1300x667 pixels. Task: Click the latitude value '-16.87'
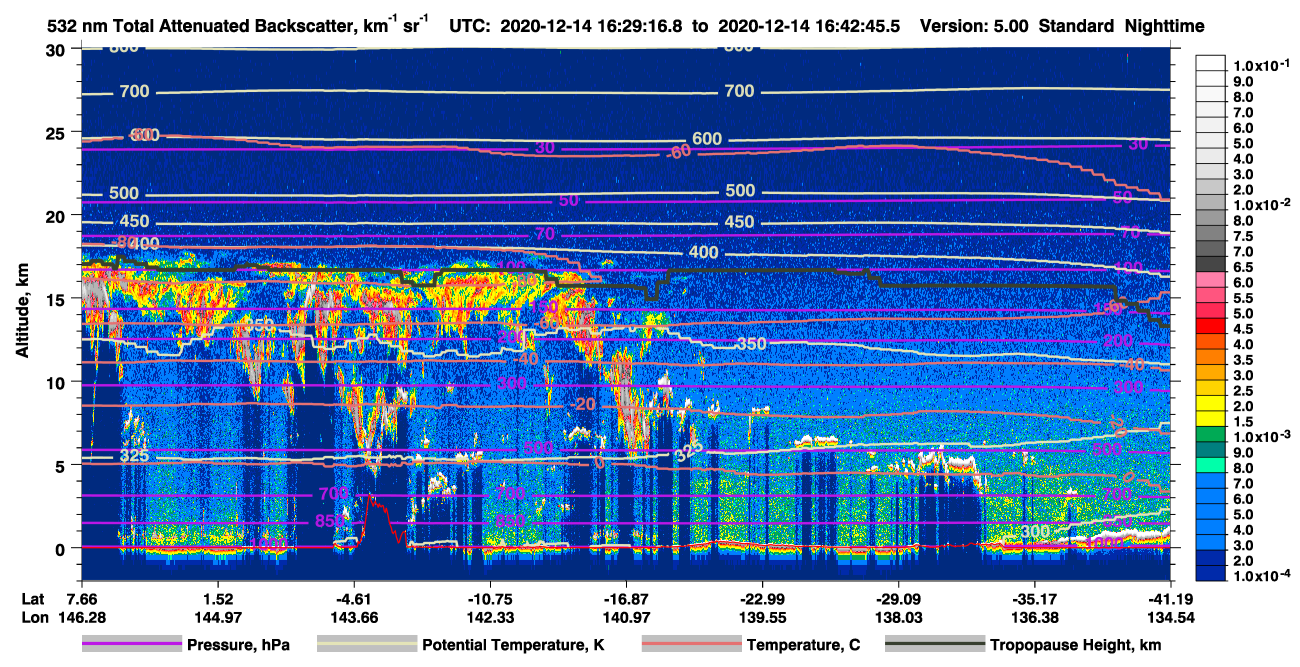(x=626, y=599)
